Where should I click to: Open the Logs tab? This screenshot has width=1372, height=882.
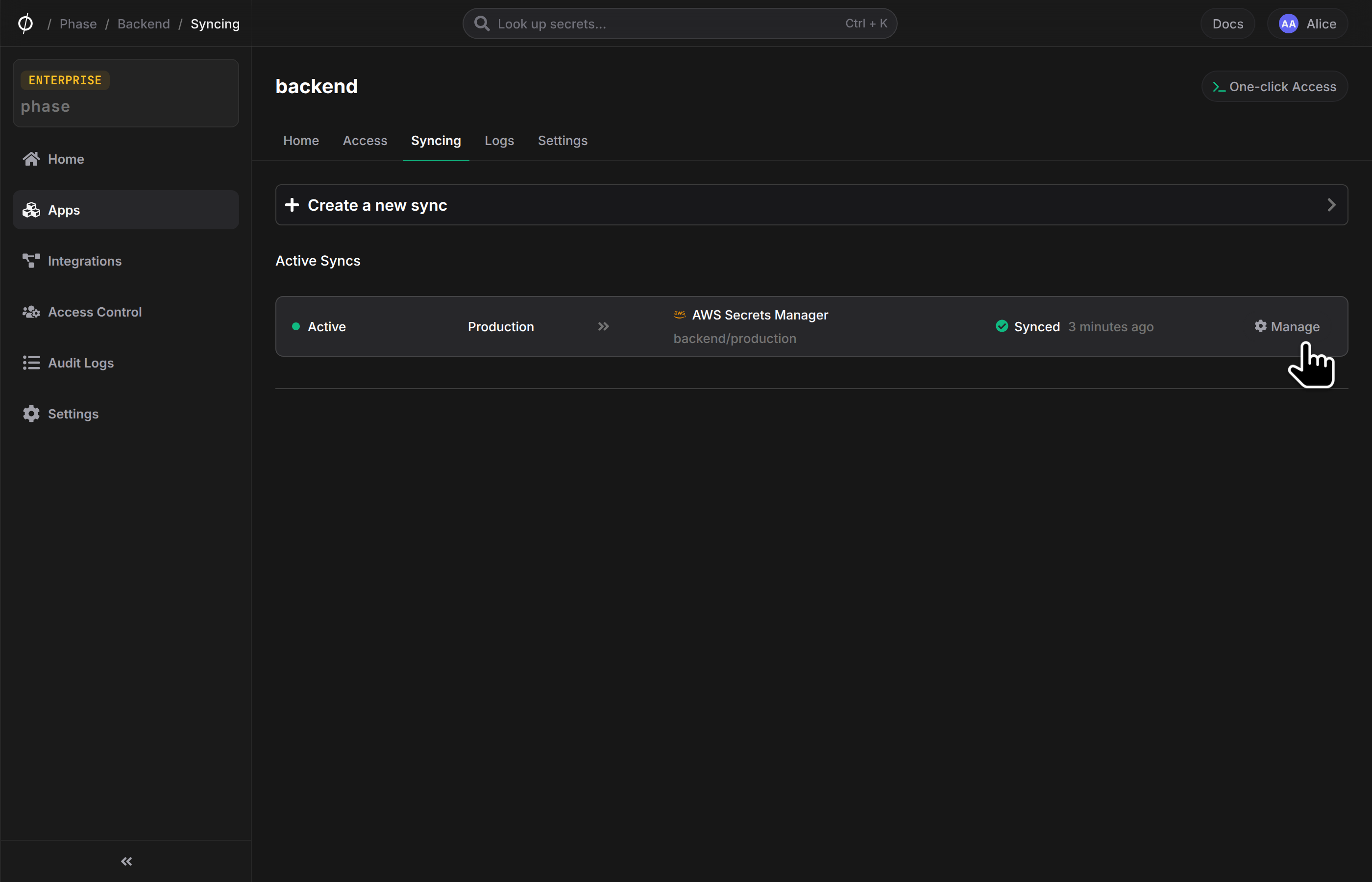pos(499,140)
